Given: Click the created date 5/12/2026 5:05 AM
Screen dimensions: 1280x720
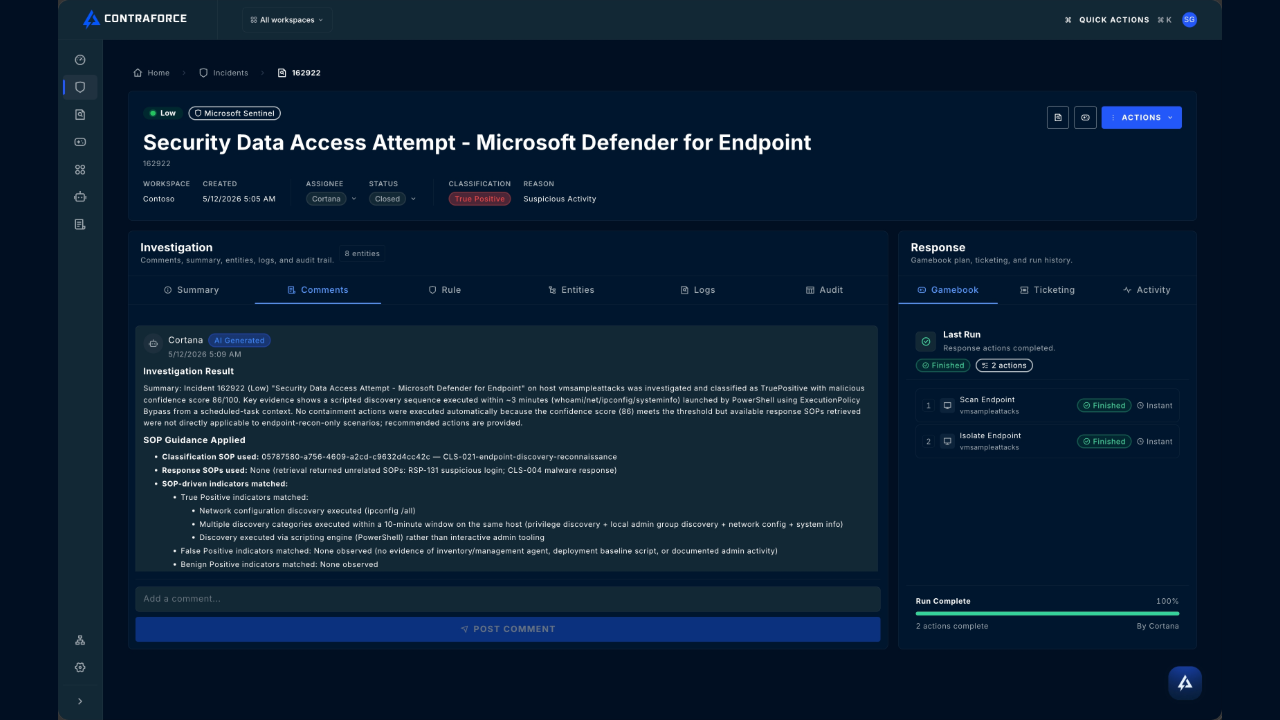Looking at the screenshot, I should click(239, 199).
